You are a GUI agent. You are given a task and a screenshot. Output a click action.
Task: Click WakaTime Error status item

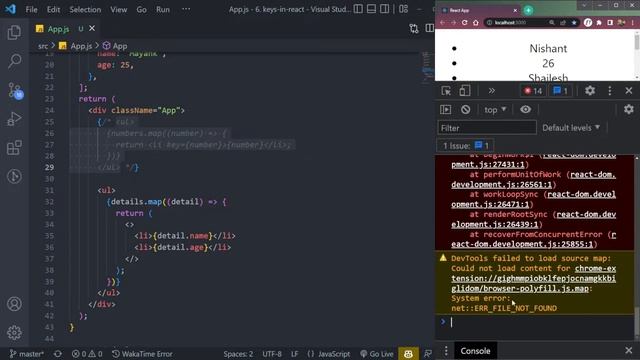(x=142, y=354)
